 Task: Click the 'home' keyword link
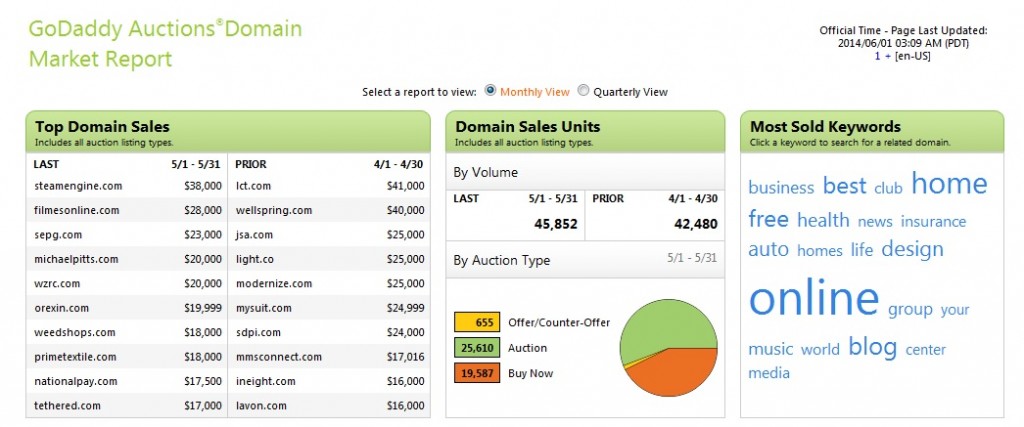[x=949, y=184]
